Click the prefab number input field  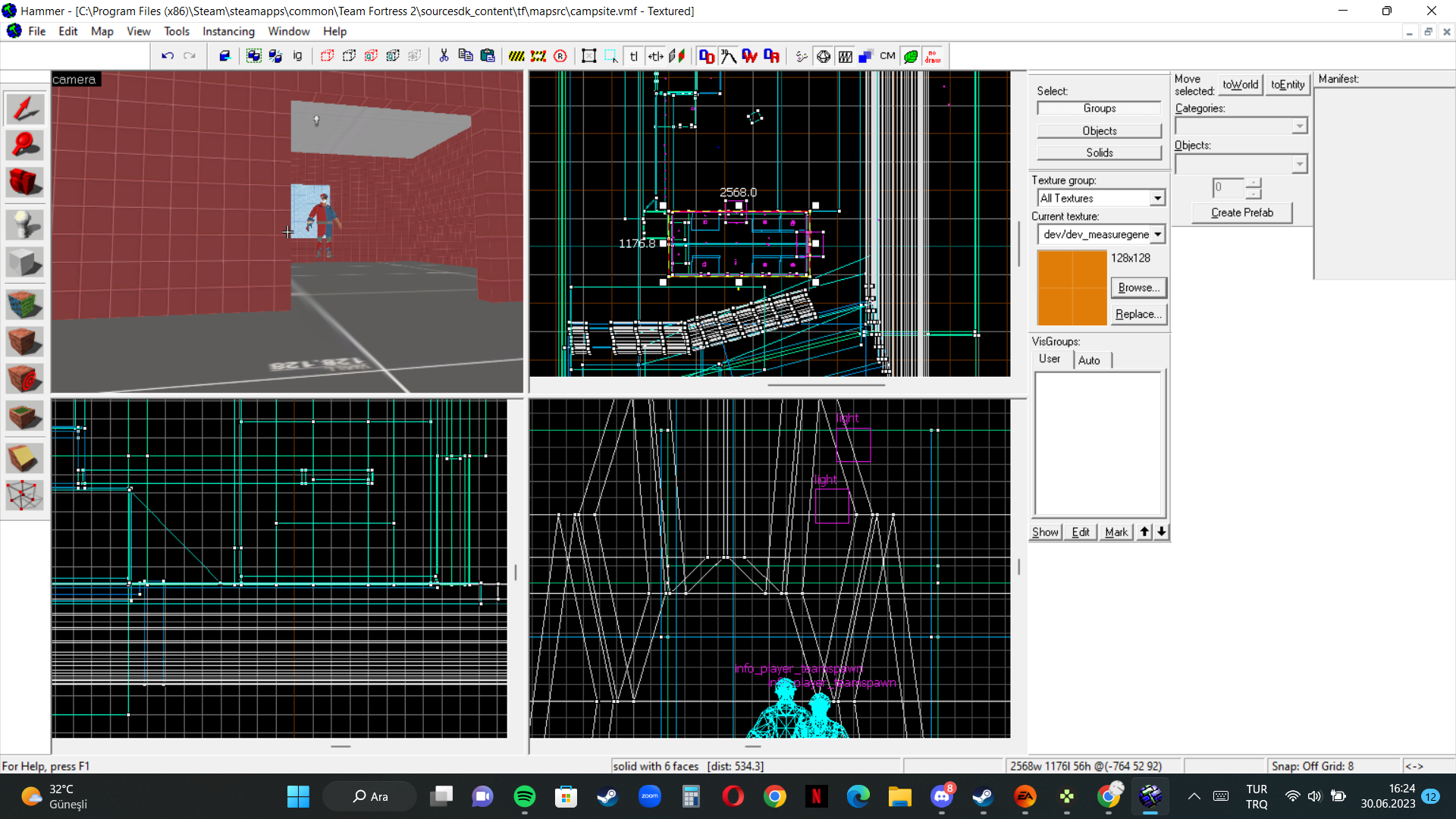click(1228, 187)
